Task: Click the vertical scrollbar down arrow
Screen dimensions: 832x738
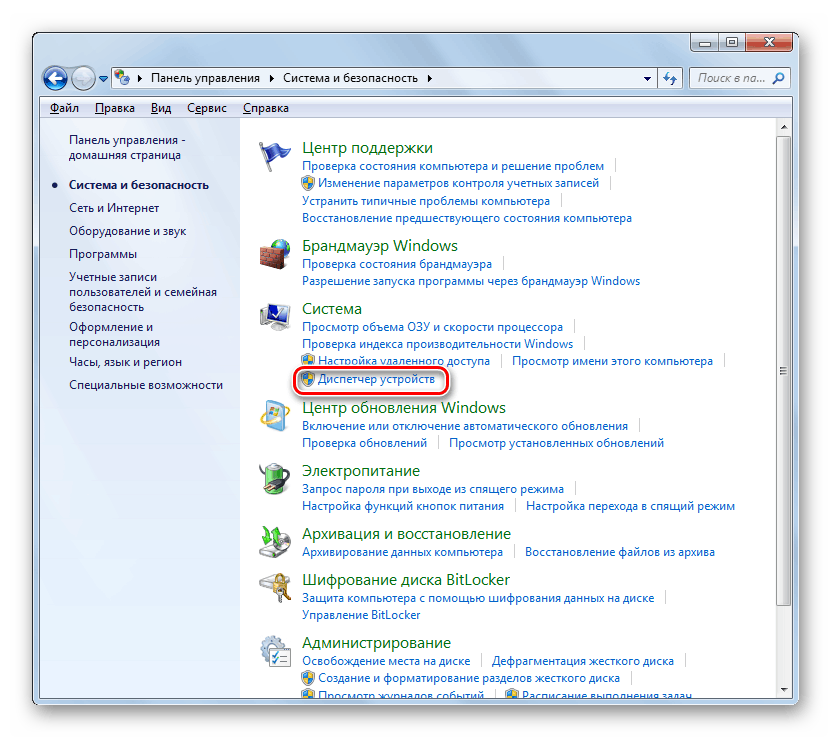Action: [x=785, y=691]
